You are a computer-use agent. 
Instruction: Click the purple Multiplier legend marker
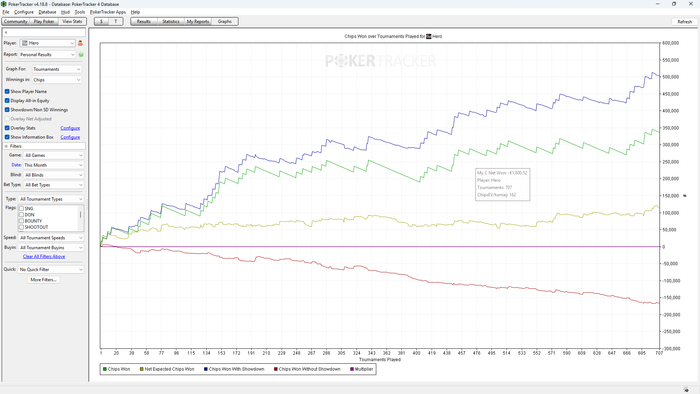click(x=352, y=369)
